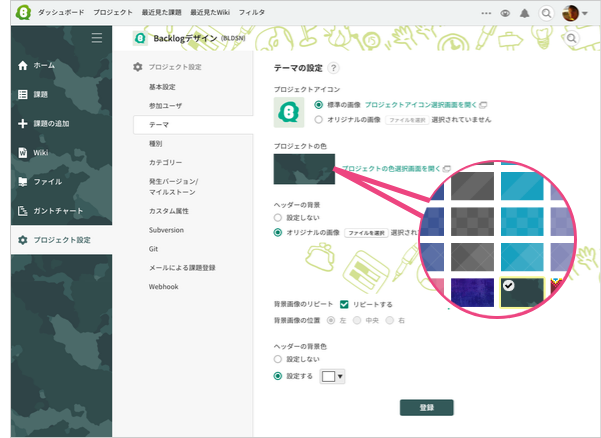601x438 pixels.
Task: Open プロジェクト in top navigation
Action: pos(113,13)
